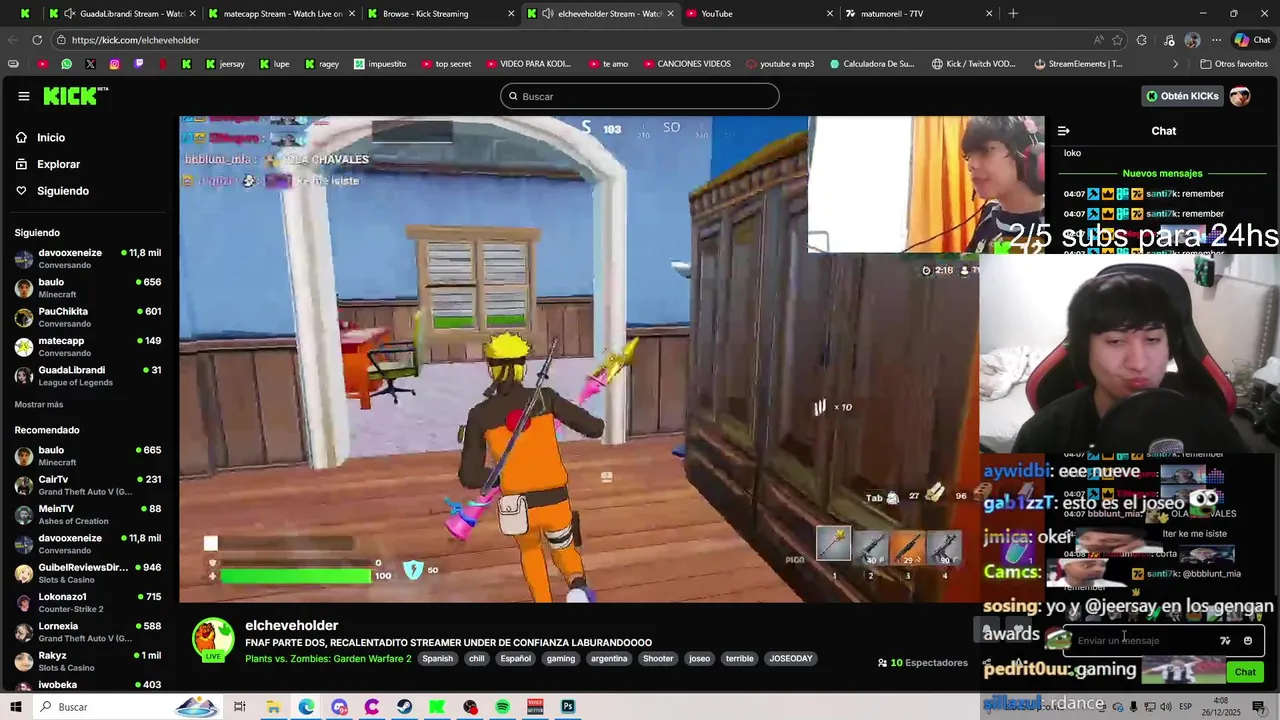
Task: Reload the page
Action: 37,40
